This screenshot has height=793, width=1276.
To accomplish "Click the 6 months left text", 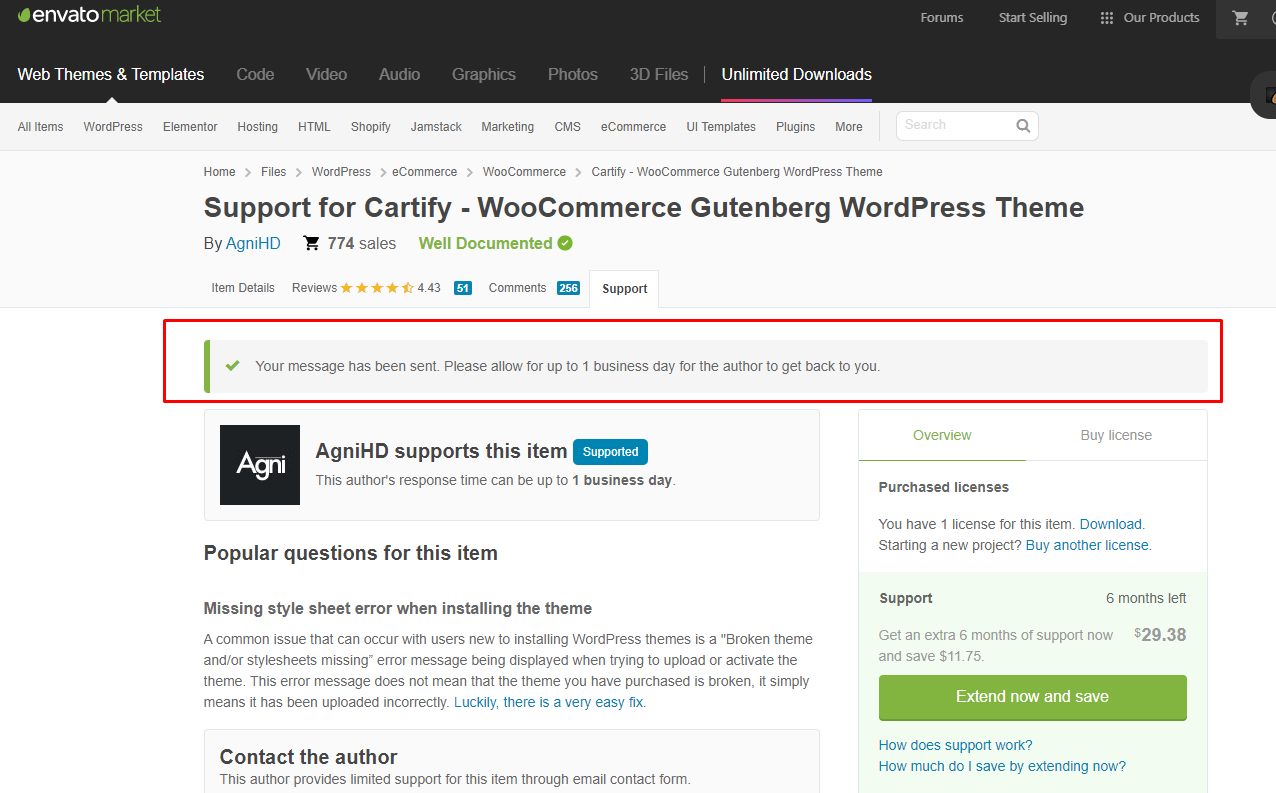I will (x=1146, y=598).
